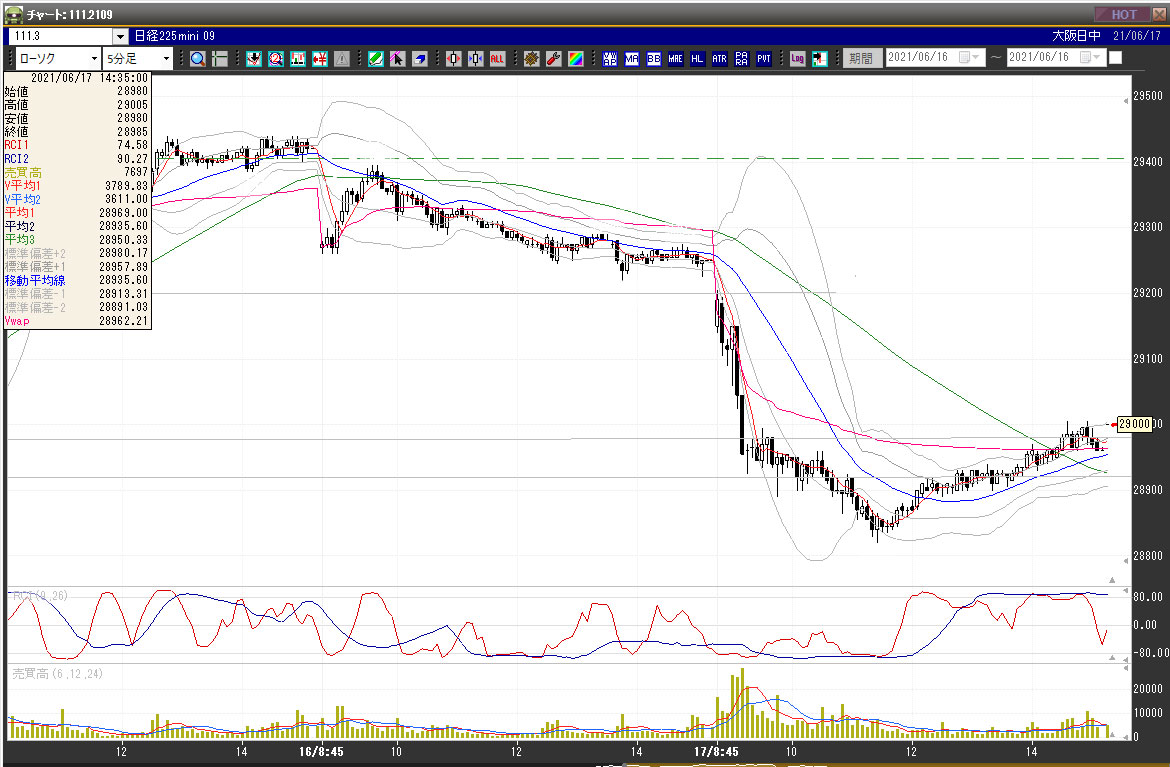Open the 5分足 timeframe dropdown

point(166,58)
